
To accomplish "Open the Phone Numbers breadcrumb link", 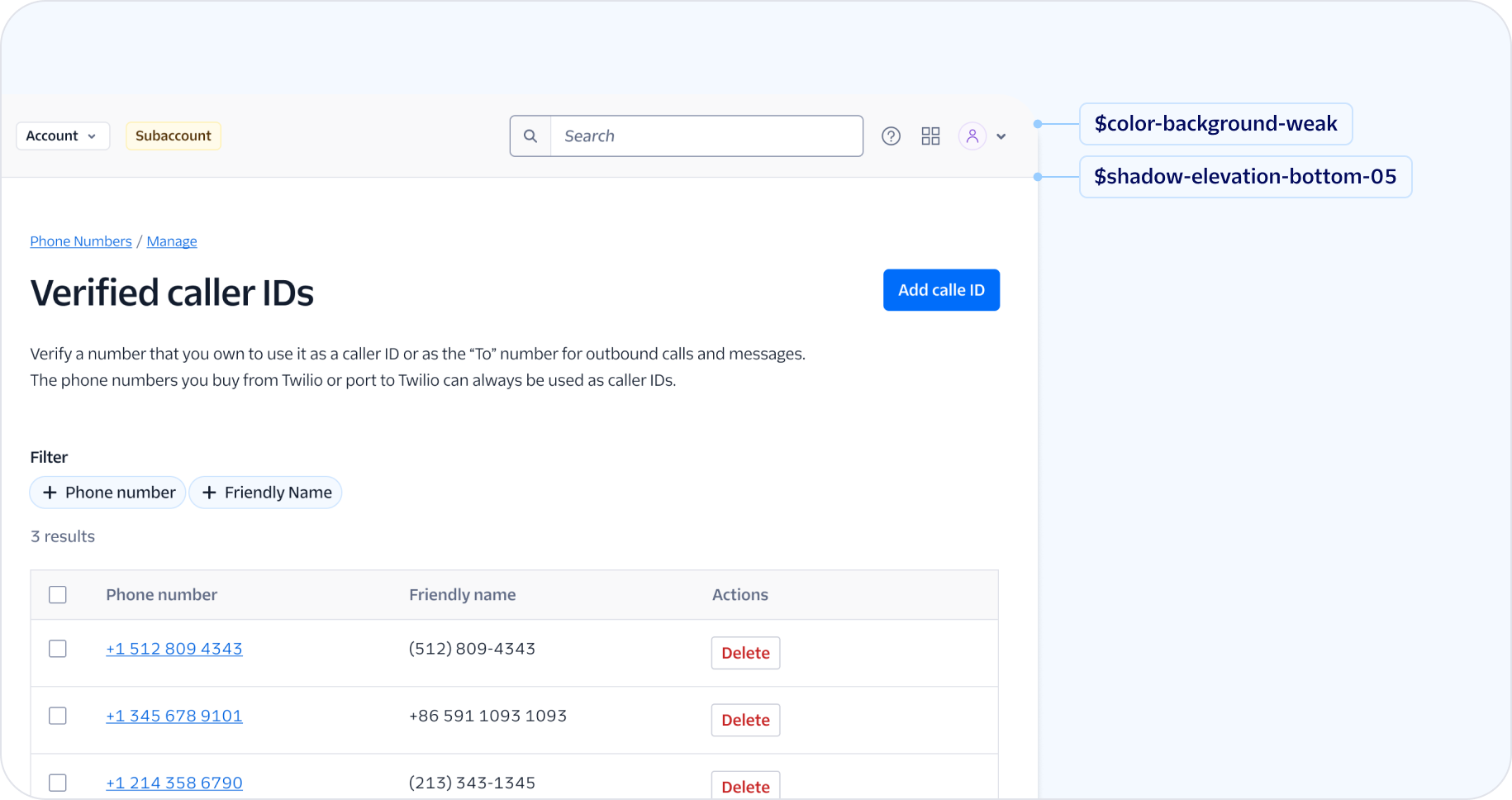I will 81,241.
